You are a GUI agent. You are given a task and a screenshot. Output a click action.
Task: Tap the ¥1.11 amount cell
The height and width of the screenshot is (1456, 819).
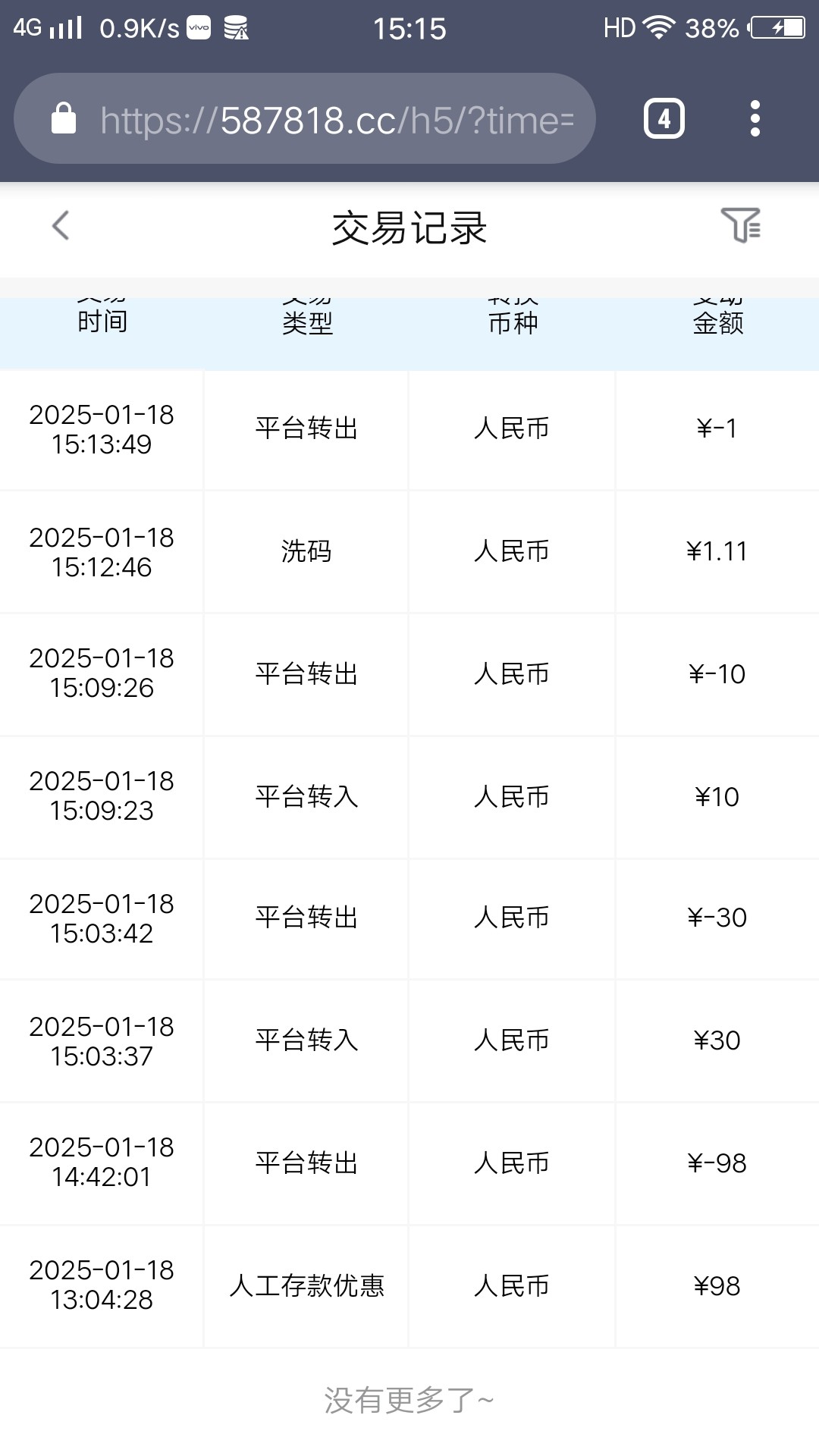[x=717, y=551]
